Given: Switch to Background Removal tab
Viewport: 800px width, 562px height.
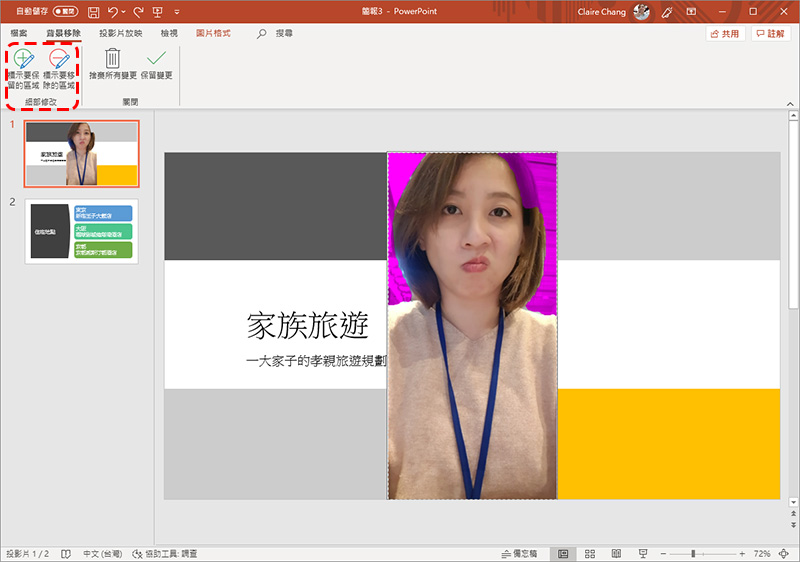Looking at the screenshot, I should pos(64,33).
